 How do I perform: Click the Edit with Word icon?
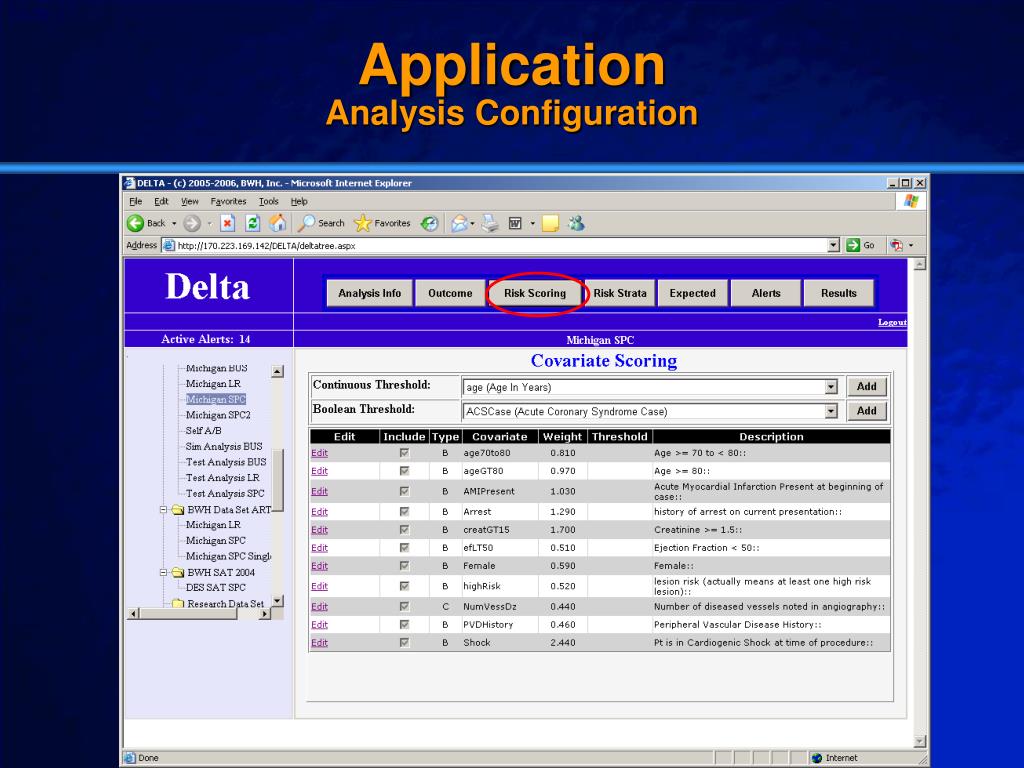point(515,223)
